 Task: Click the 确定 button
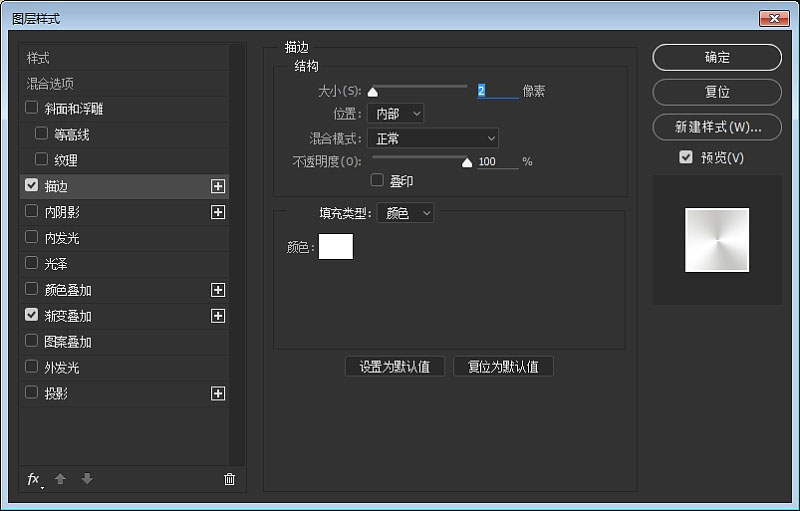click(717, 57)
